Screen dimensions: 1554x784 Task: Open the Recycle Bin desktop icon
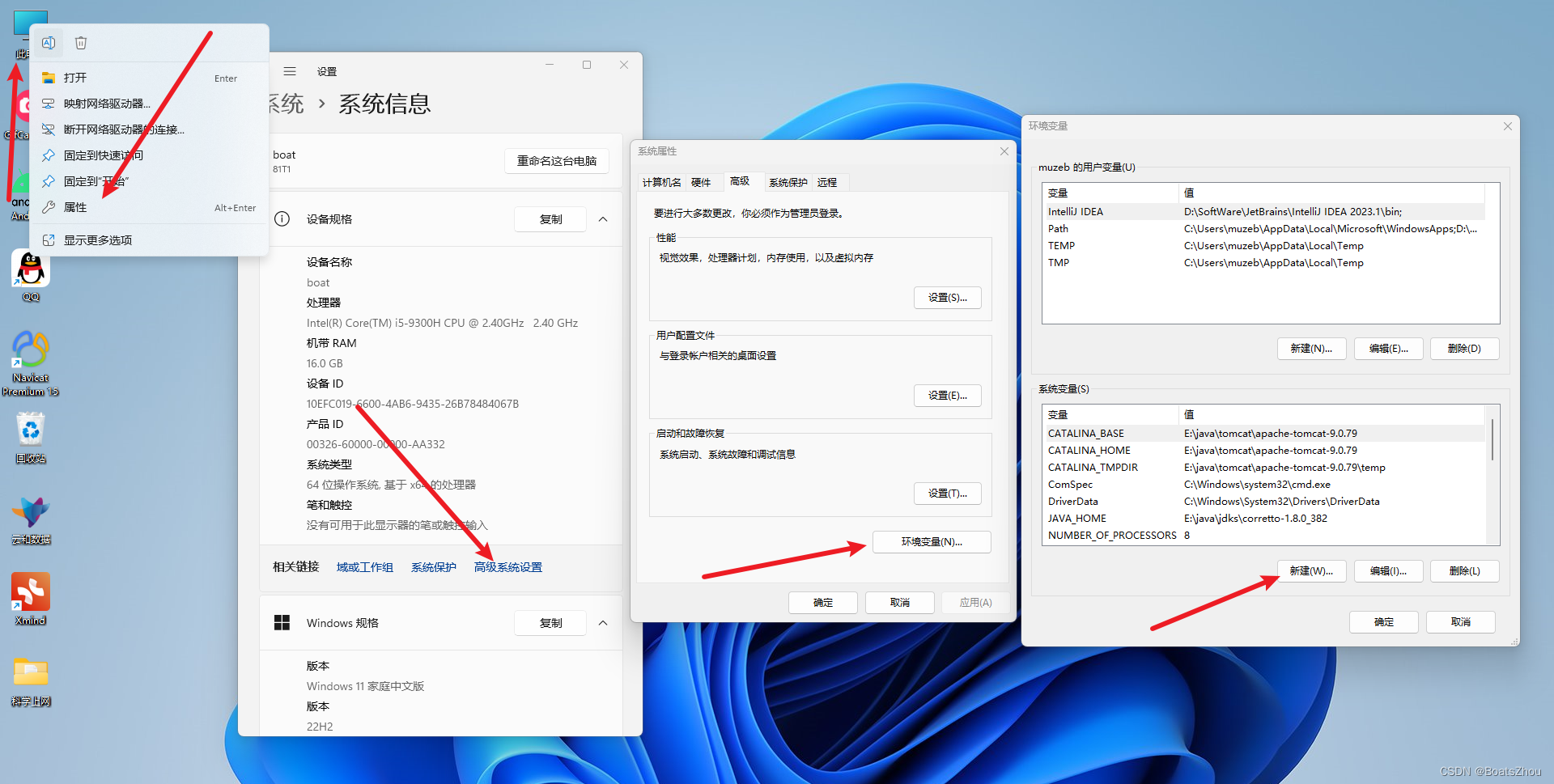tap(31, 438)
